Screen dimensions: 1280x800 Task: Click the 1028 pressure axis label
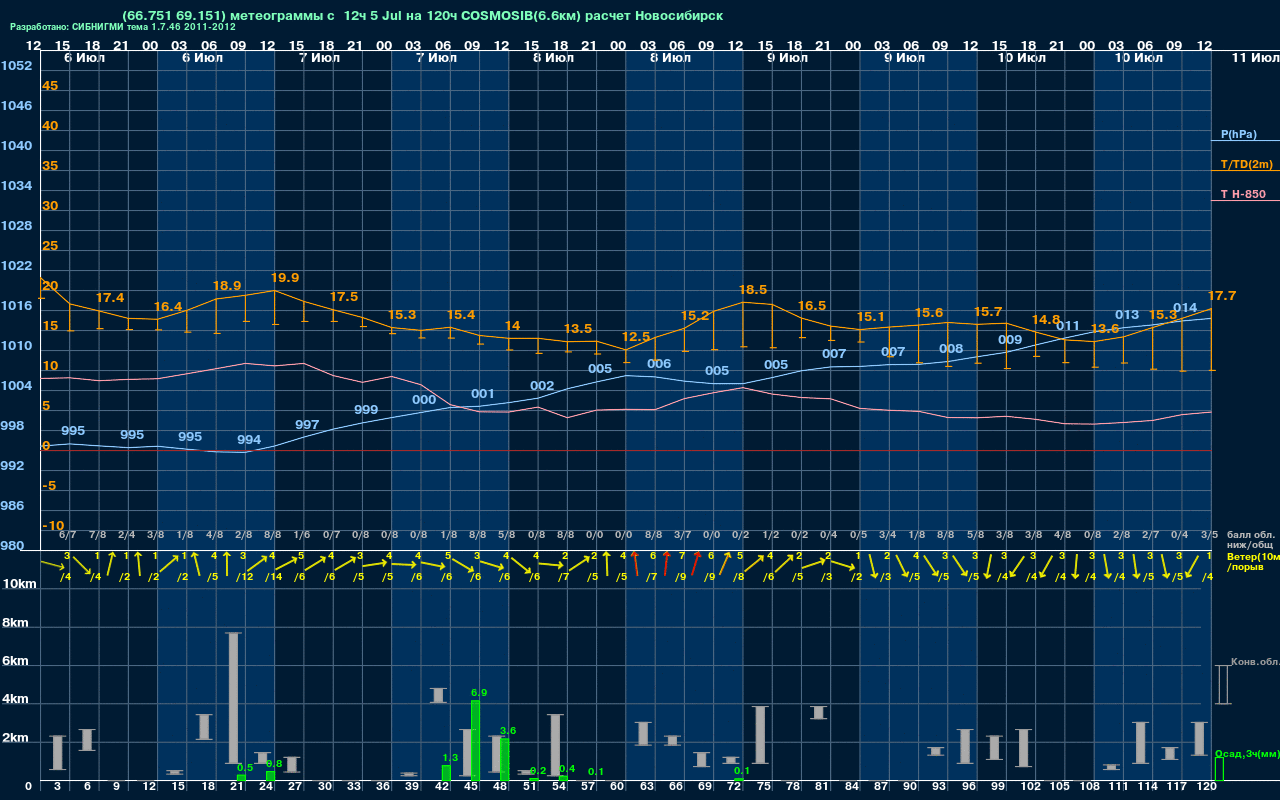tap(17, 225)
